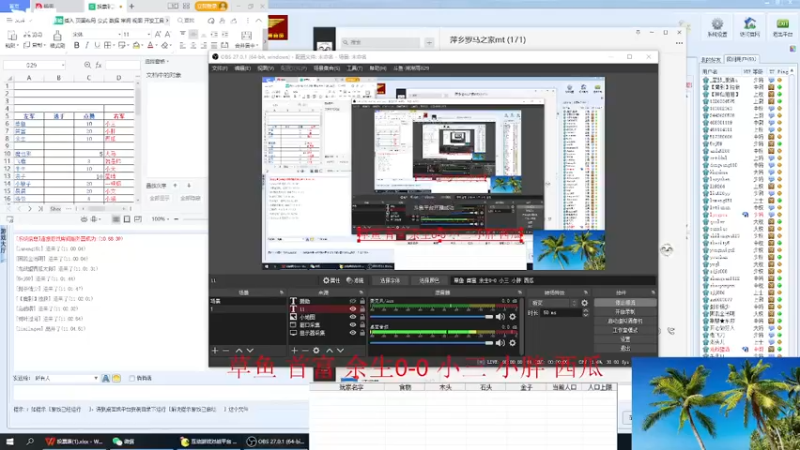The image size is (800, 450).
Task: Open fill color dropdown arrow in WPS
Action: pyautogui.click(x=142, y=45)
